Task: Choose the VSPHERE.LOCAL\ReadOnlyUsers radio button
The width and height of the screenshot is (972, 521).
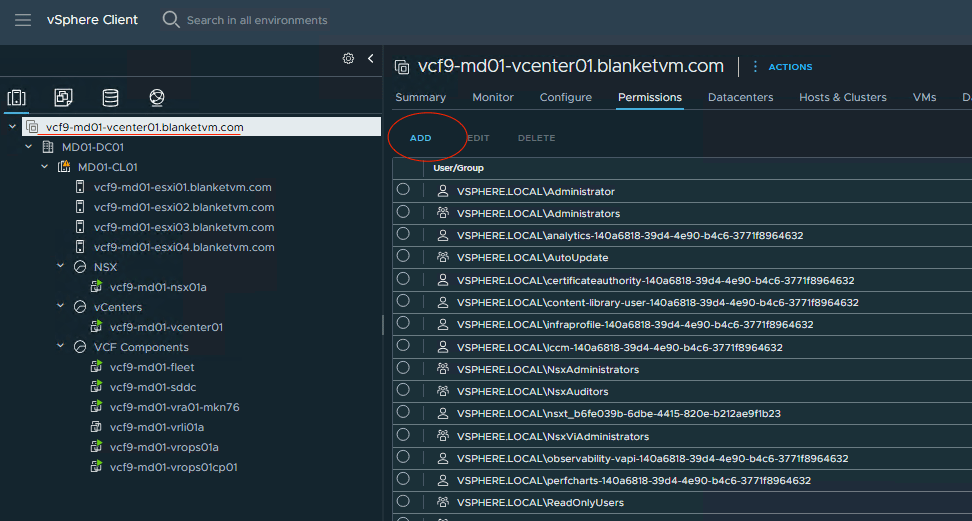Action: click(403, 501)
